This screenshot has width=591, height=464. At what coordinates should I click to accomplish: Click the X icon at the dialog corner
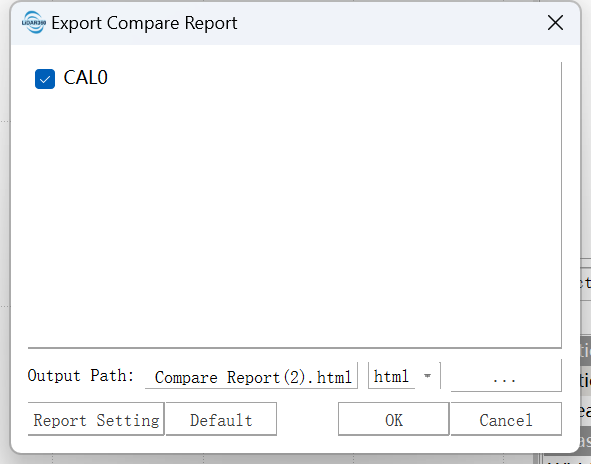(555, 23)
